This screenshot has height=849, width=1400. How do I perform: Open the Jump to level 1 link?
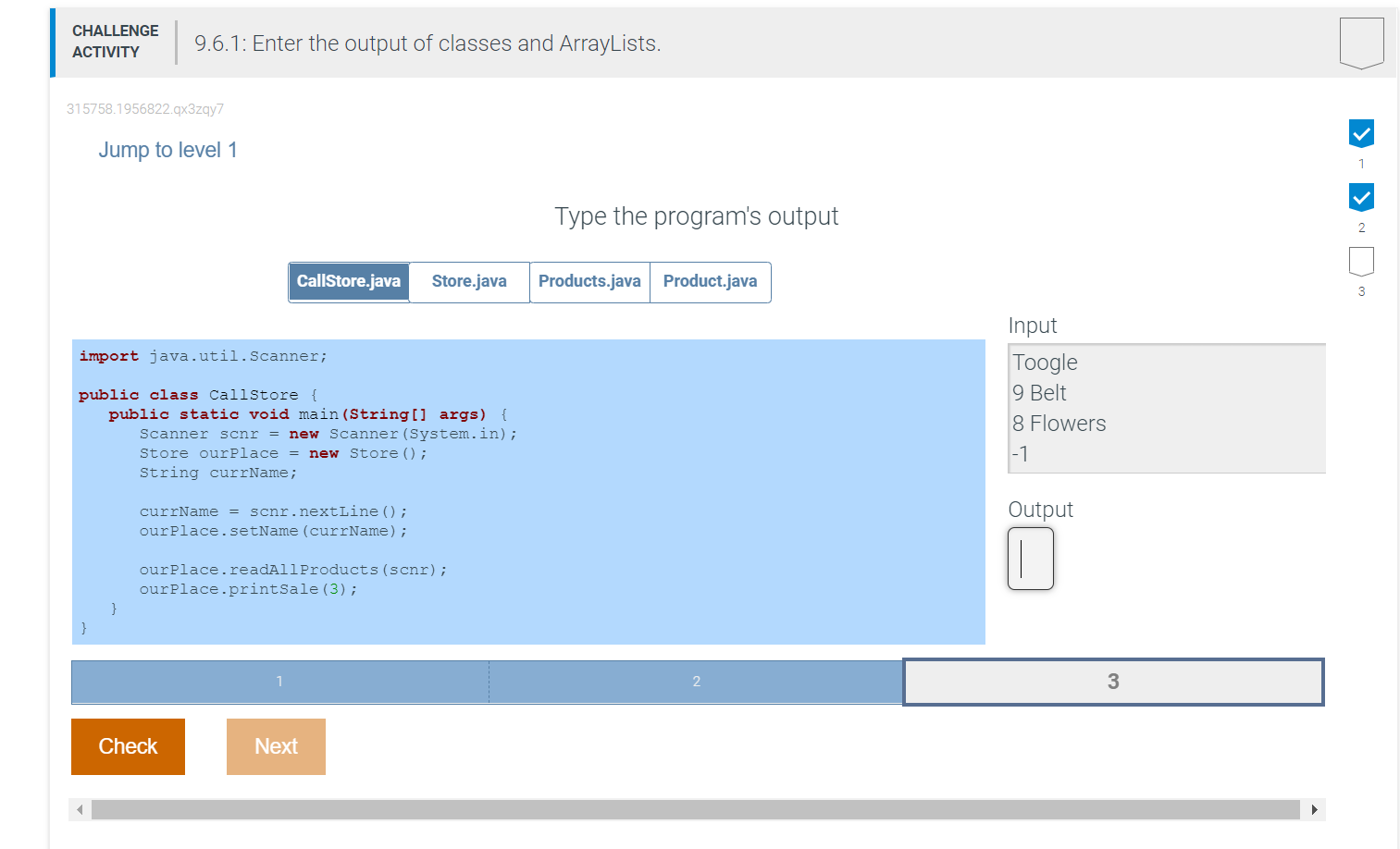(x=168, y=150)
